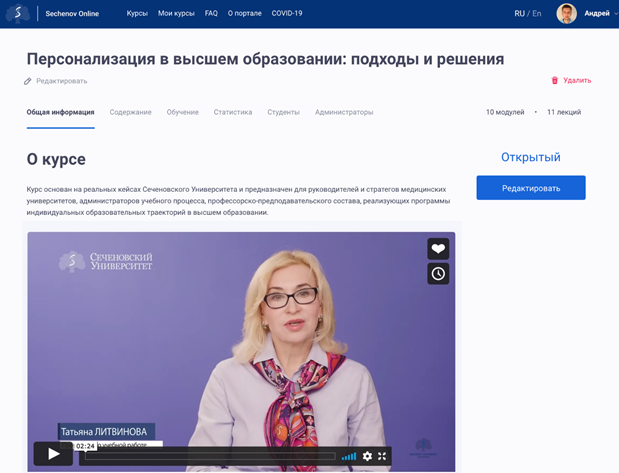This screenshot has width=619, height=473.
Task: Switch language to En
Action: 536,14
